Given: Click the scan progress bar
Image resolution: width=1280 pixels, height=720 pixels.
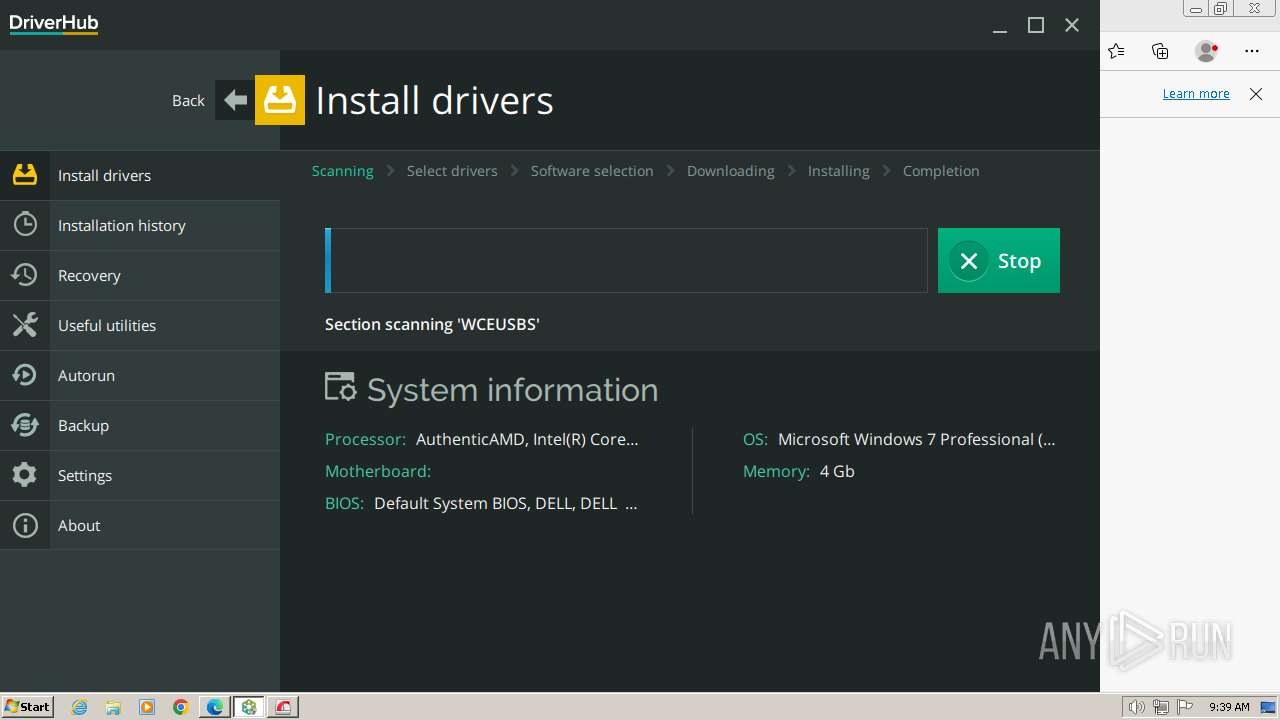Looking at the screenshot, I should click(626, 260).
